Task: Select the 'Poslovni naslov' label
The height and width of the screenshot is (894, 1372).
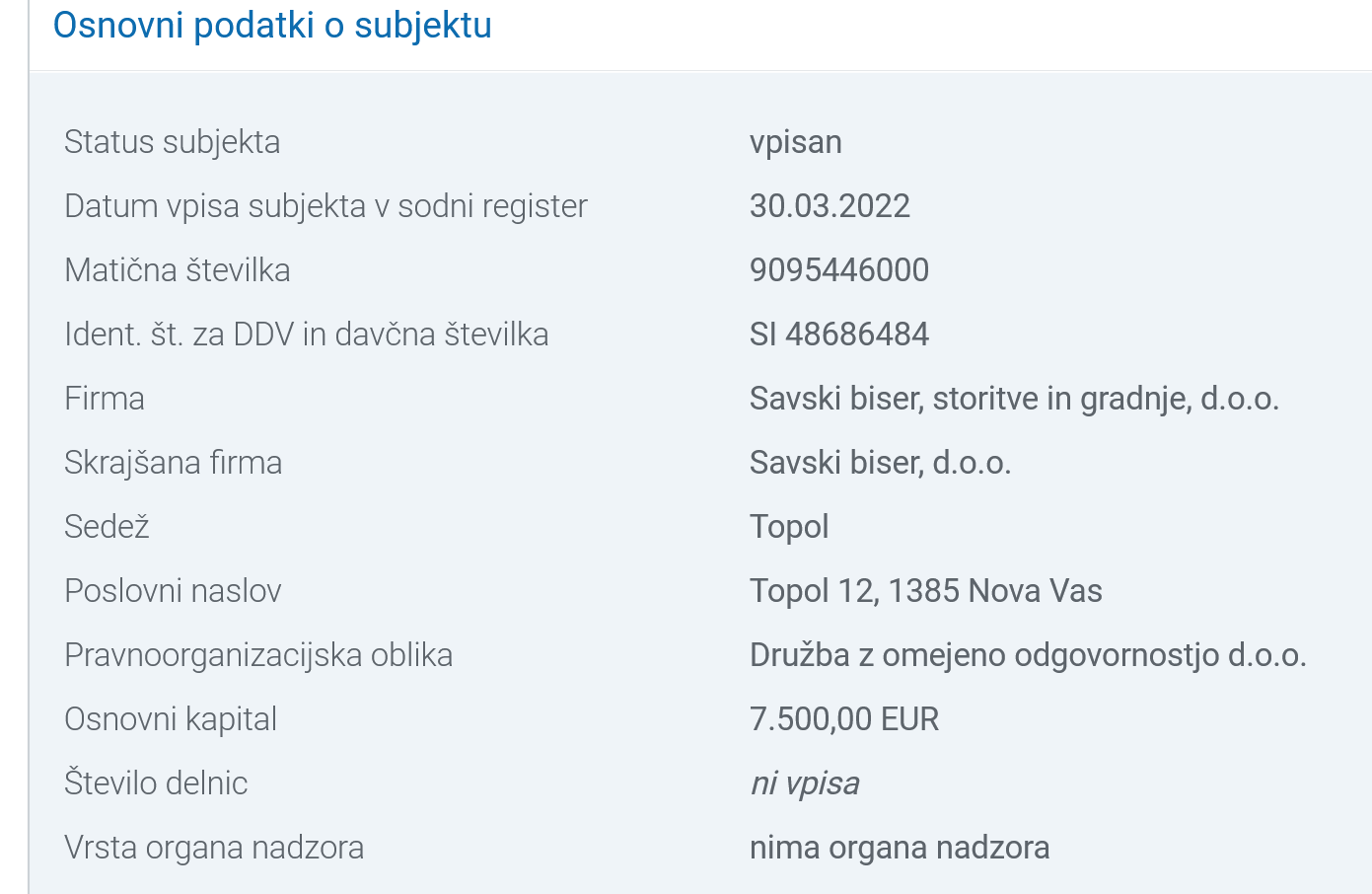Action: pyautogui.click(x=173, y=591)
